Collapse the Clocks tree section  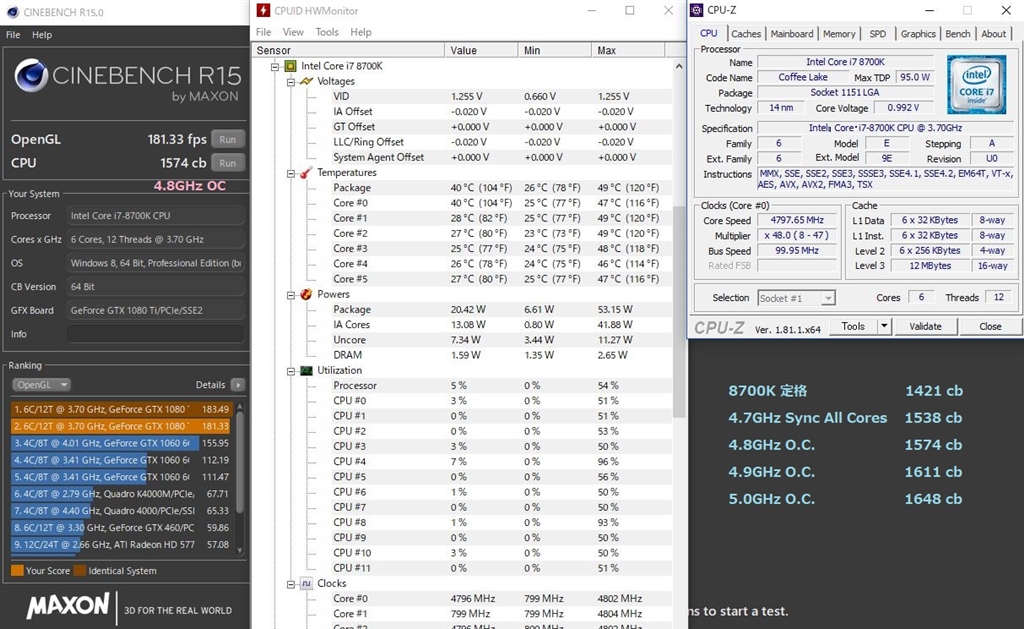tap(291, 584)
